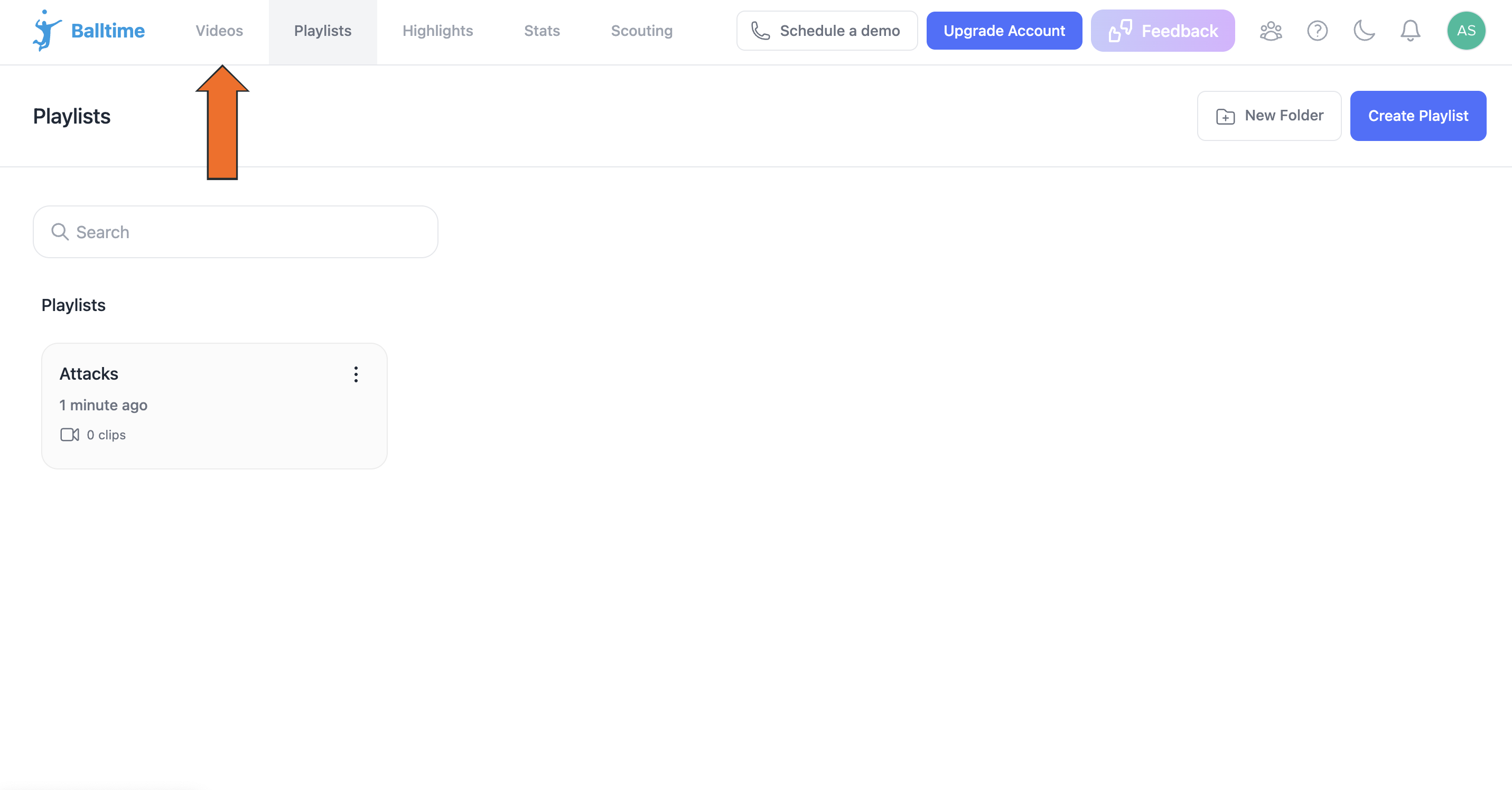Open the Attacks playlist card
This screenshot has height=790, width=1512.
coord(214,406)
